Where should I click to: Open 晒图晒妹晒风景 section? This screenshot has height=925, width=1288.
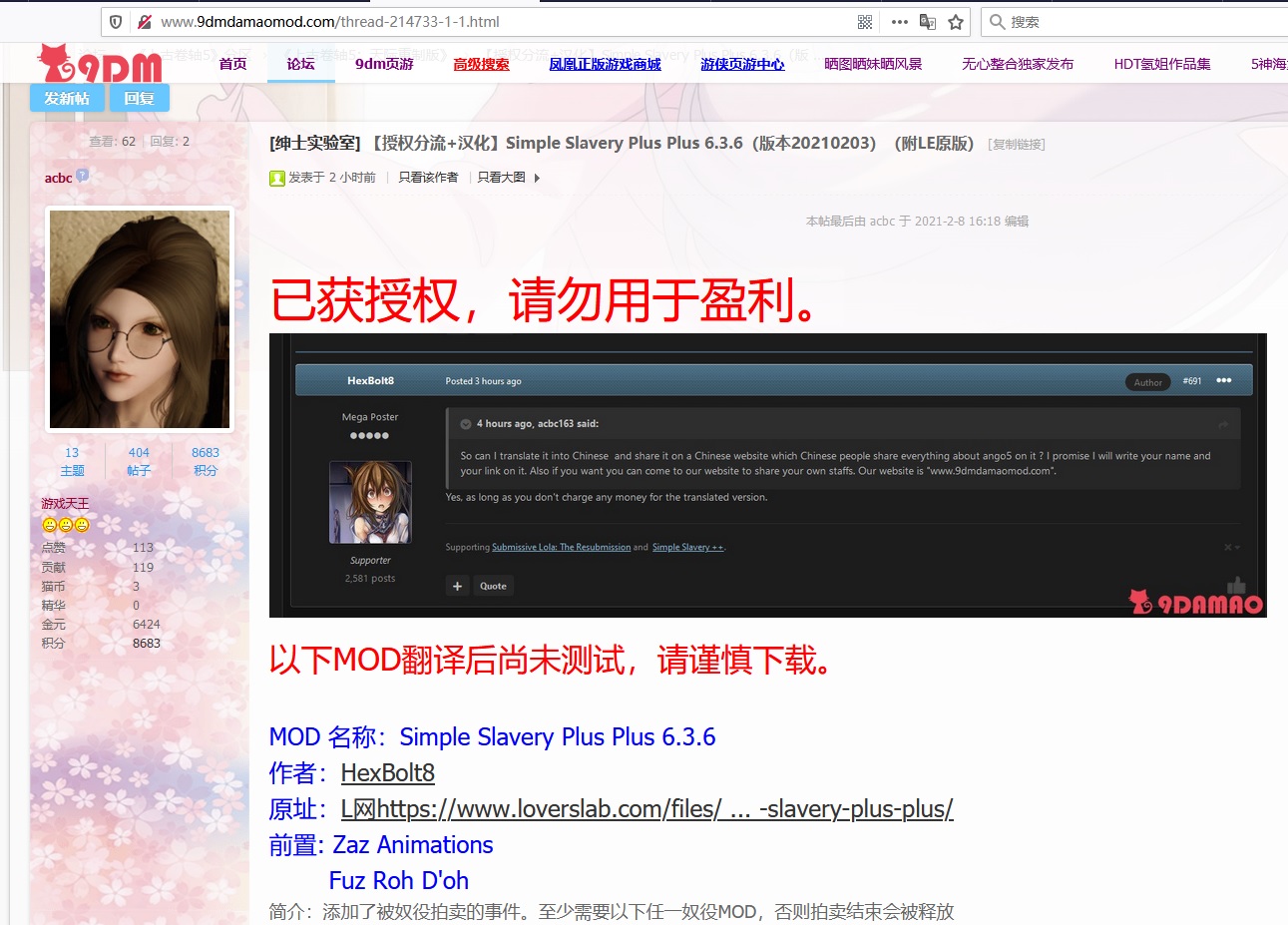point(873,64)
